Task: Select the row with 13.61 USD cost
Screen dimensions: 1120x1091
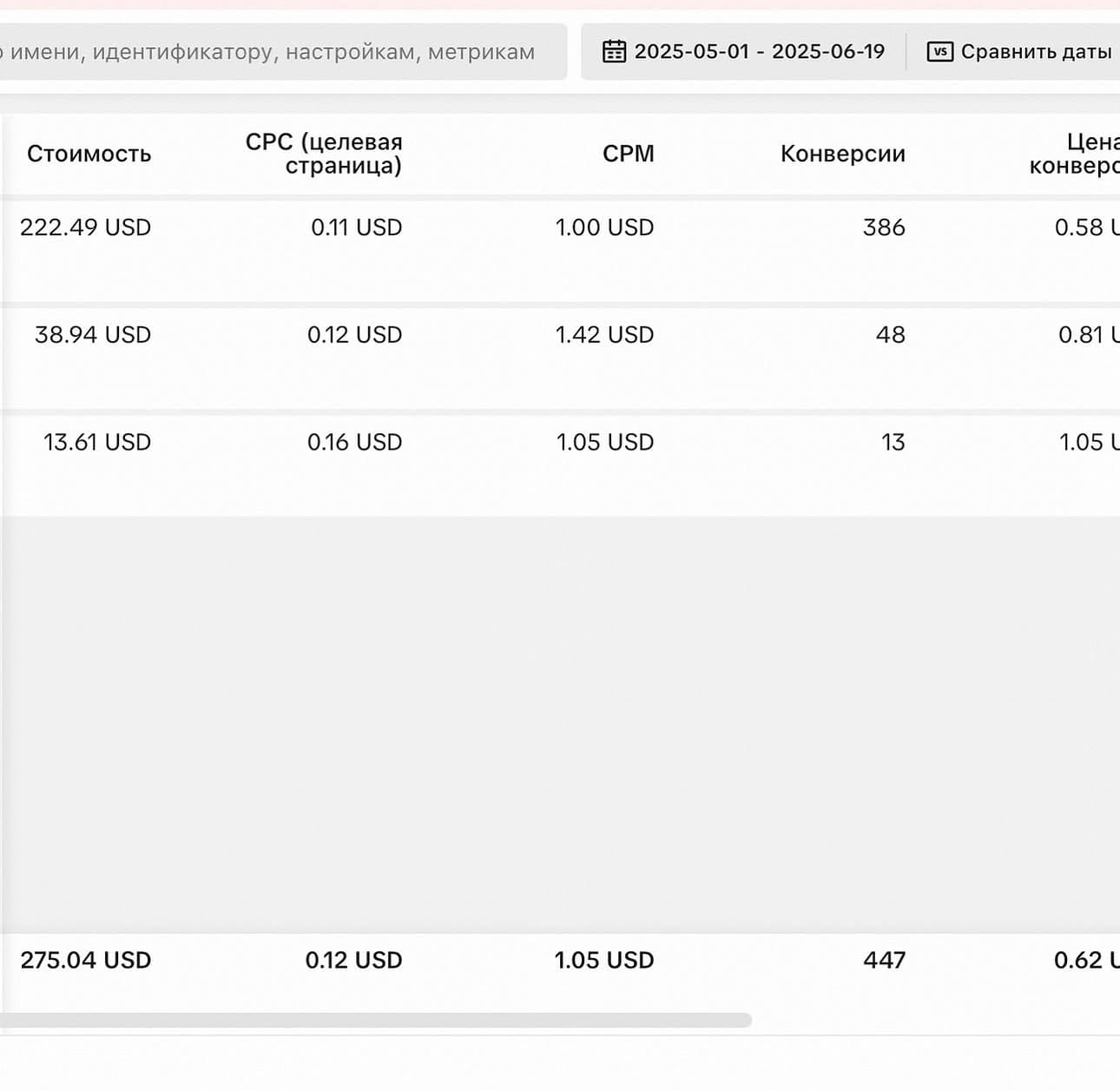Action: [560, 465]
